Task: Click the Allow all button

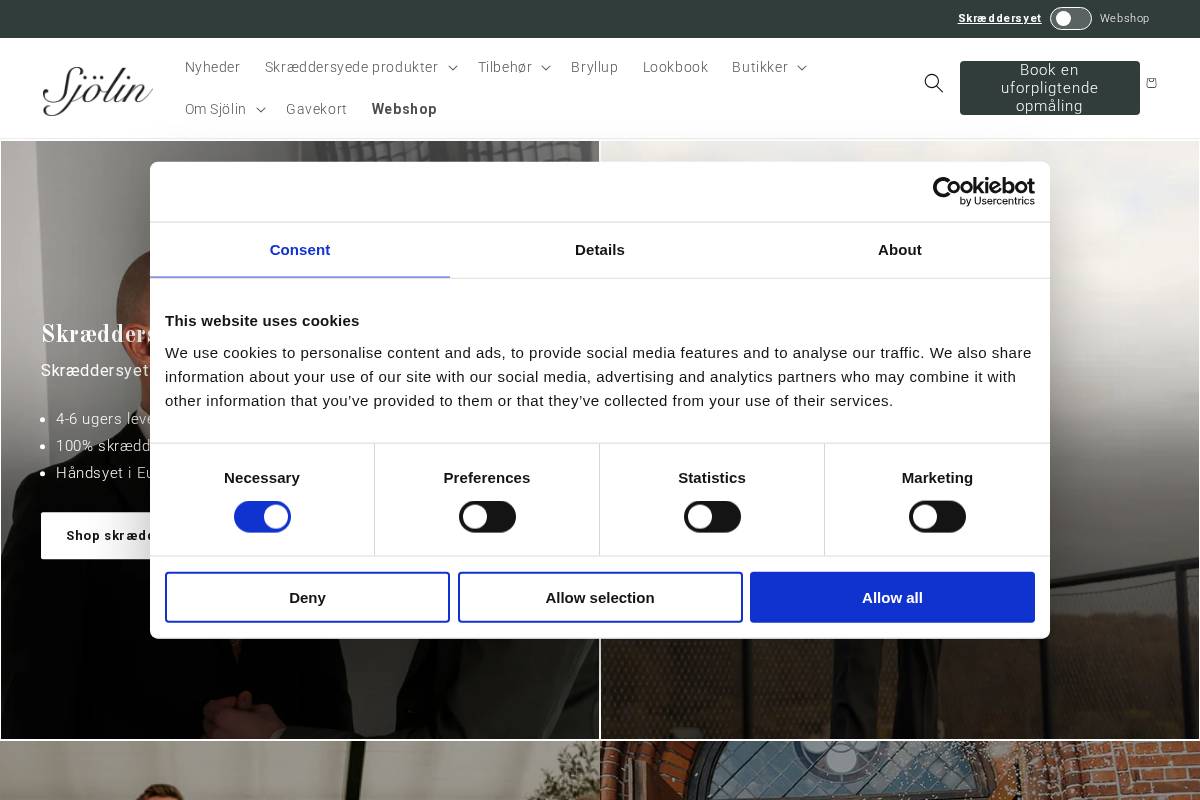Action: (x=892, y=597)
